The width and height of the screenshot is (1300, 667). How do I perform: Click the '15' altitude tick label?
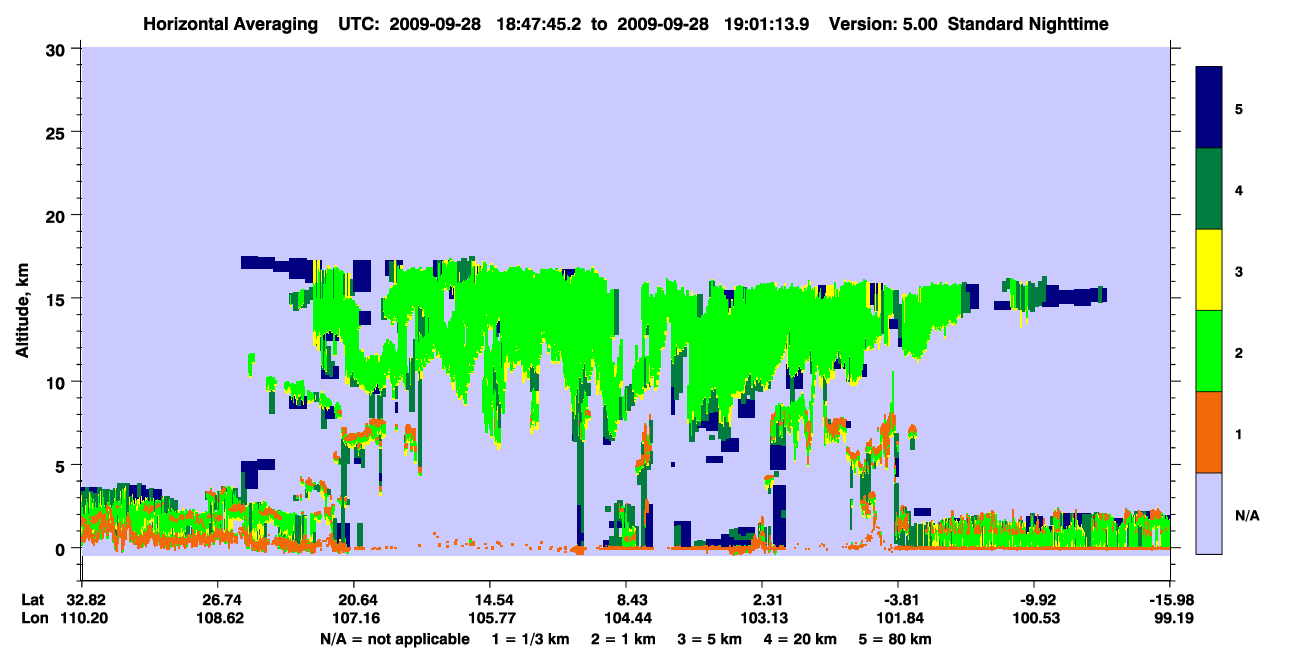[x=58, y=299]
